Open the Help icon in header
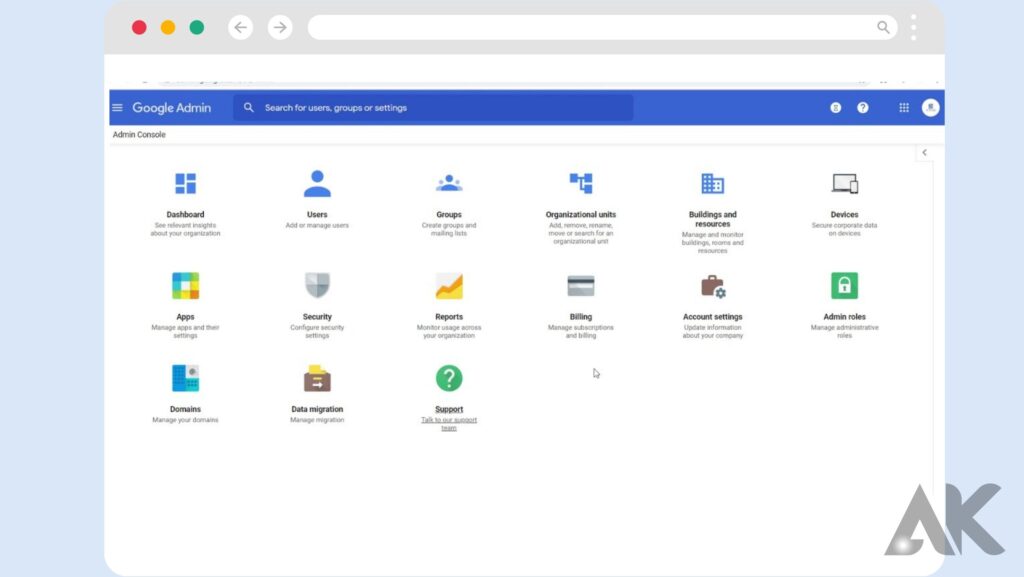 [863, 108]
